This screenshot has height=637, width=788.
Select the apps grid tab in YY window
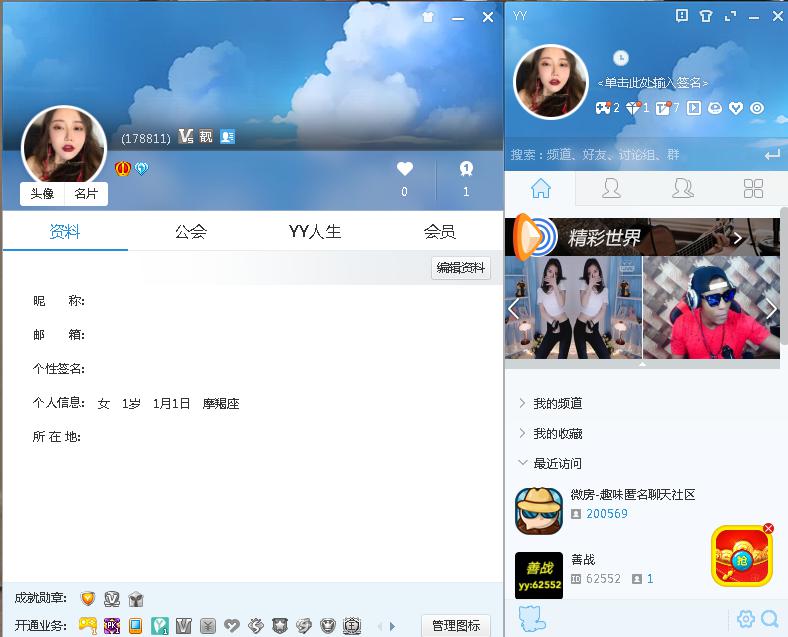point(753,188)
